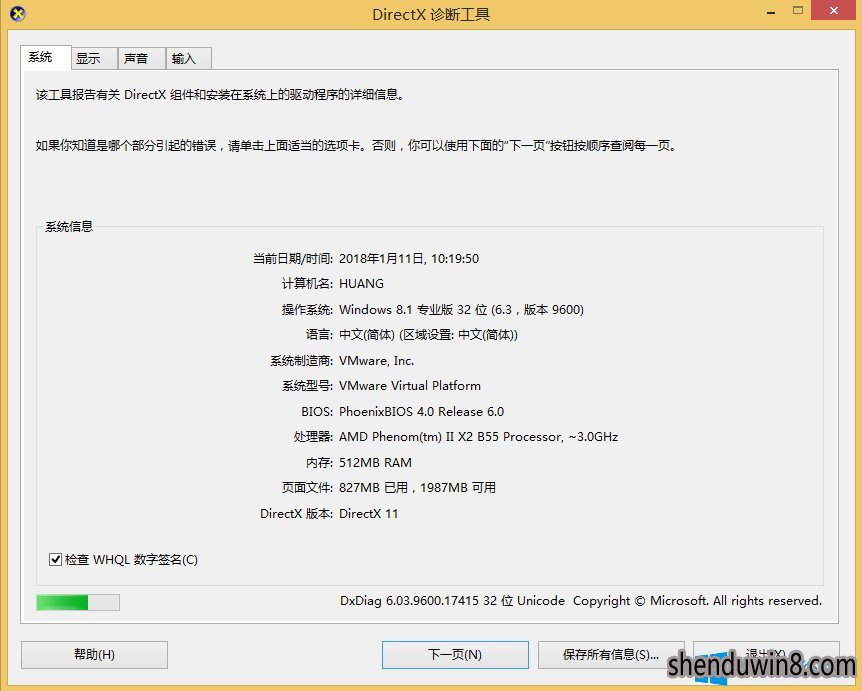The image size is (862, 691).
Task: Click the page file value 827MB 已用
Action: pyautogui.click(x=417, y=488)
